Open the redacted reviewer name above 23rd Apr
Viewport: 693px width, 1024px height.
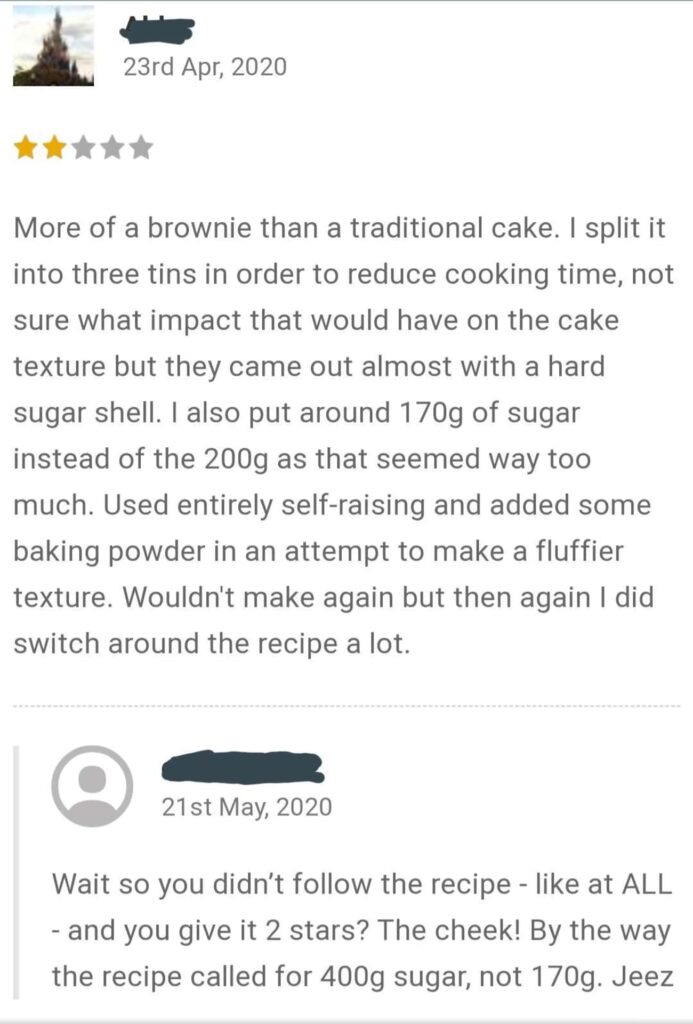(159, 30)
